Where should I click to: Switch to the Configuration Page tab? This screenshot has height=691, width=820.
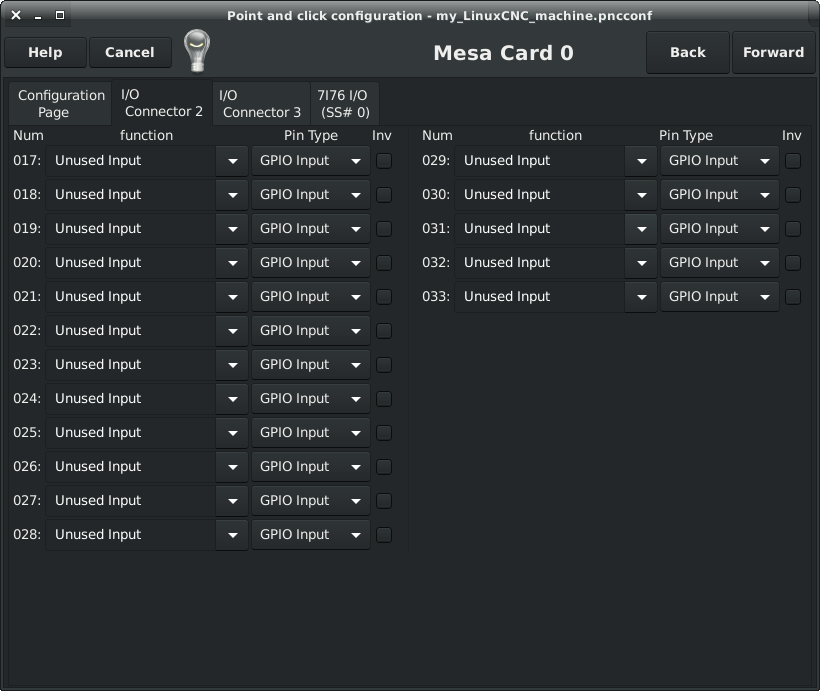(x=61, y=104)
